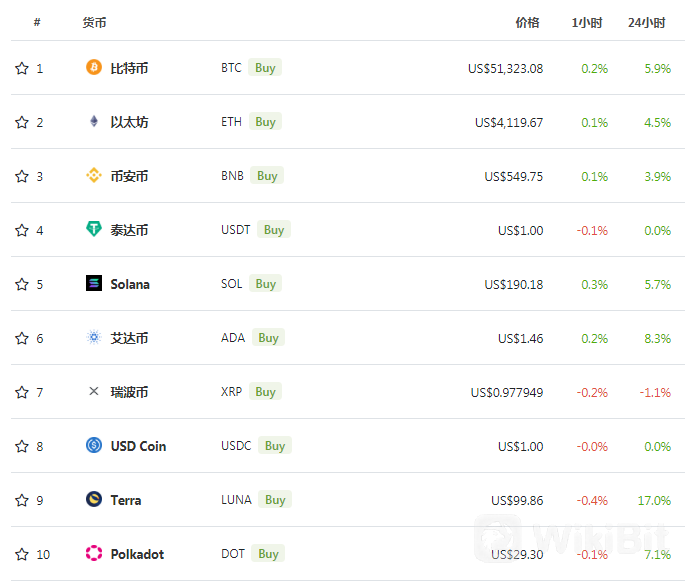Click the Cardano ADA logo icon
The height and width of the screenshot is (581, 685).
pos(93,337)
